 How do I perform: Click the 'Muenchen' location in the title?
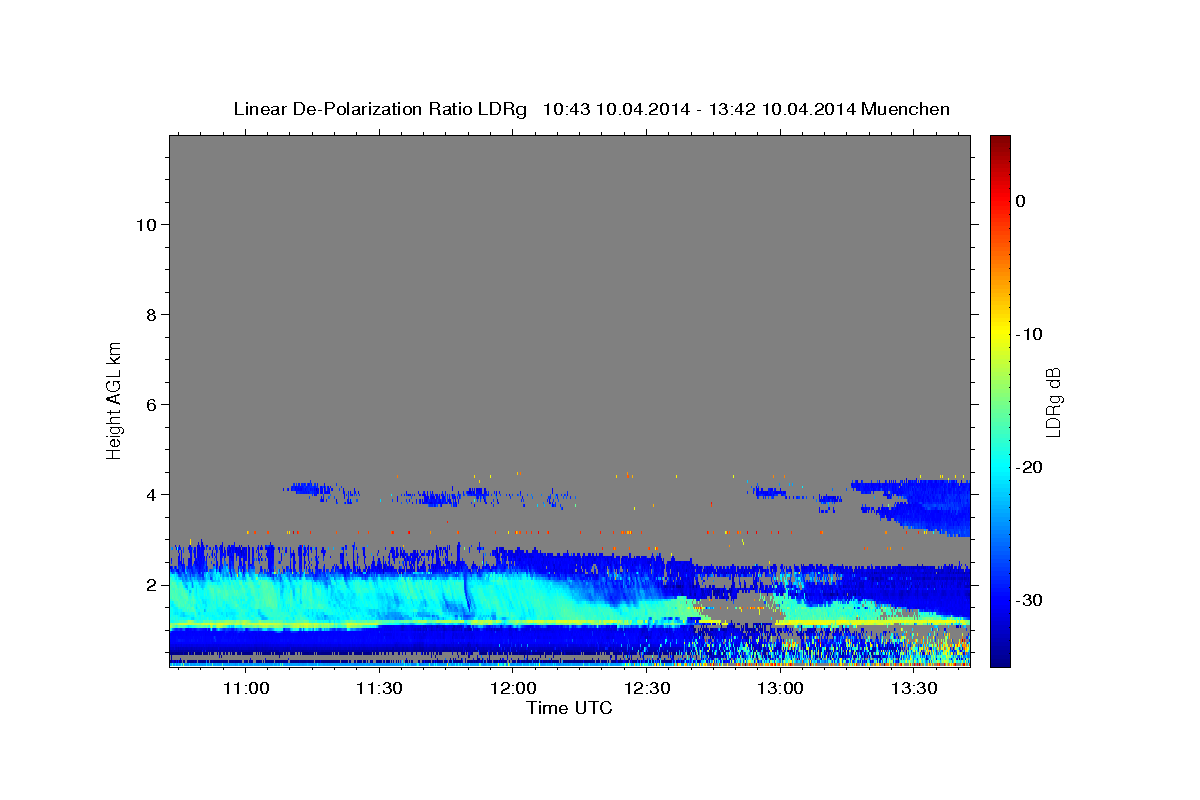pyautogui.click(x=906, y=109)
